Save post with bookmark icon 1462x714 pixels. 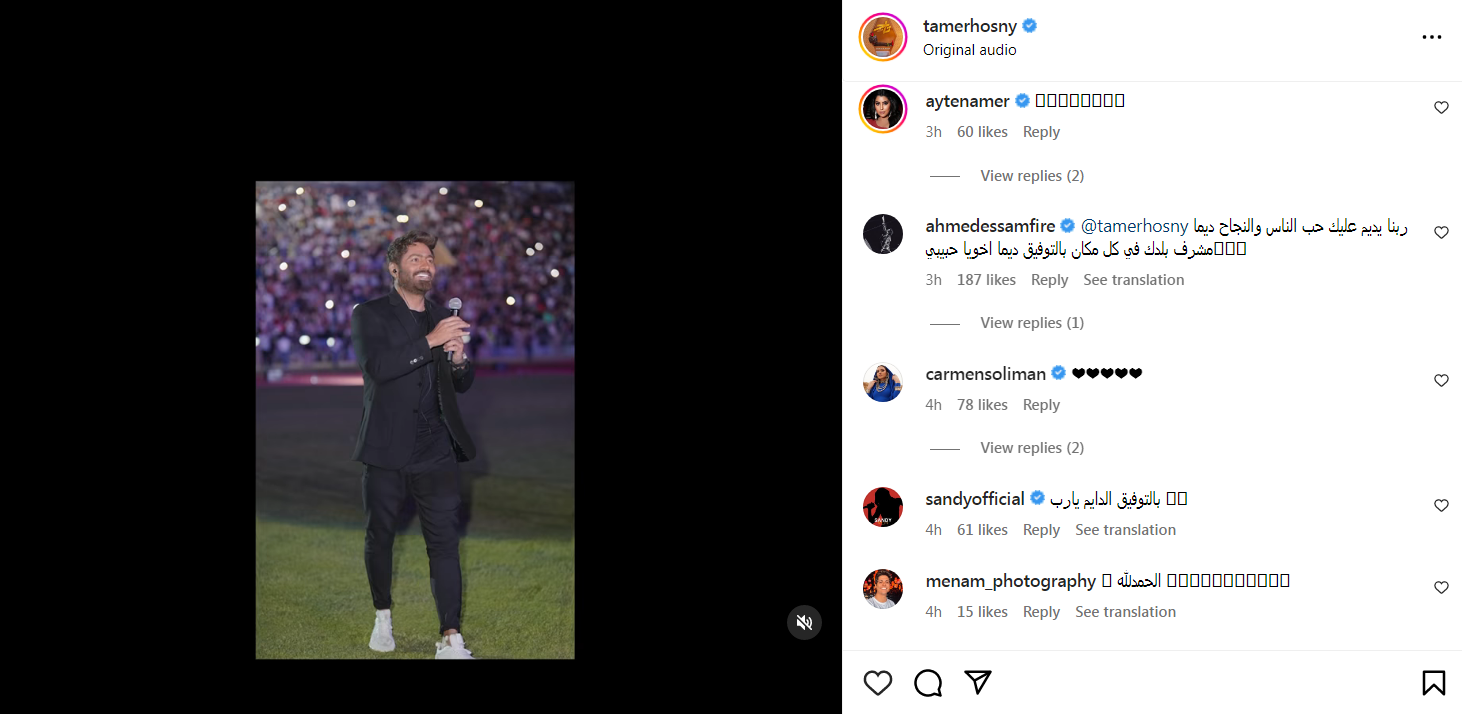[x=1433, y=683]
